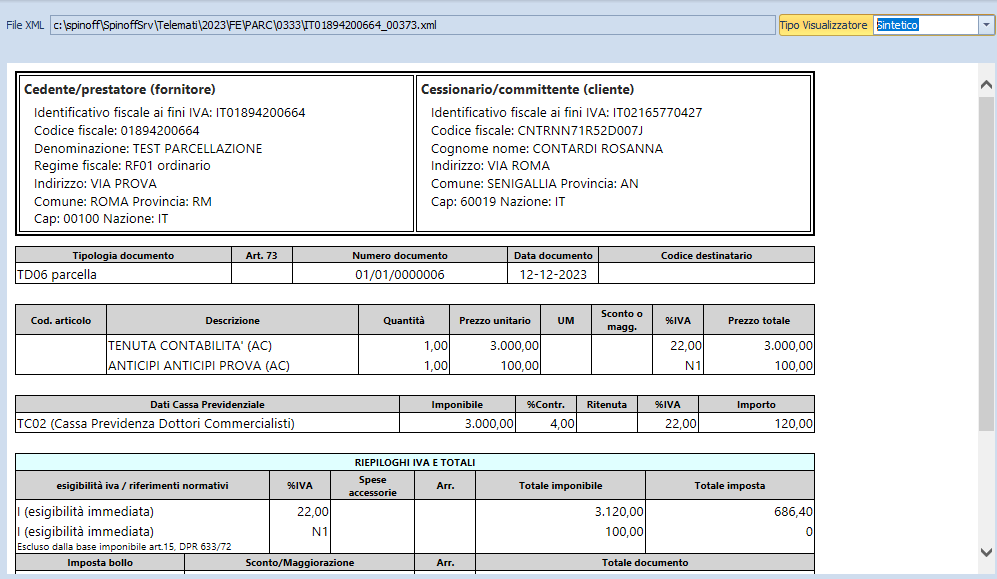This screenshot has height=579, width=997.
Task: Click Regime fiscale: RF01 ordinario
Action: point(122,165)
